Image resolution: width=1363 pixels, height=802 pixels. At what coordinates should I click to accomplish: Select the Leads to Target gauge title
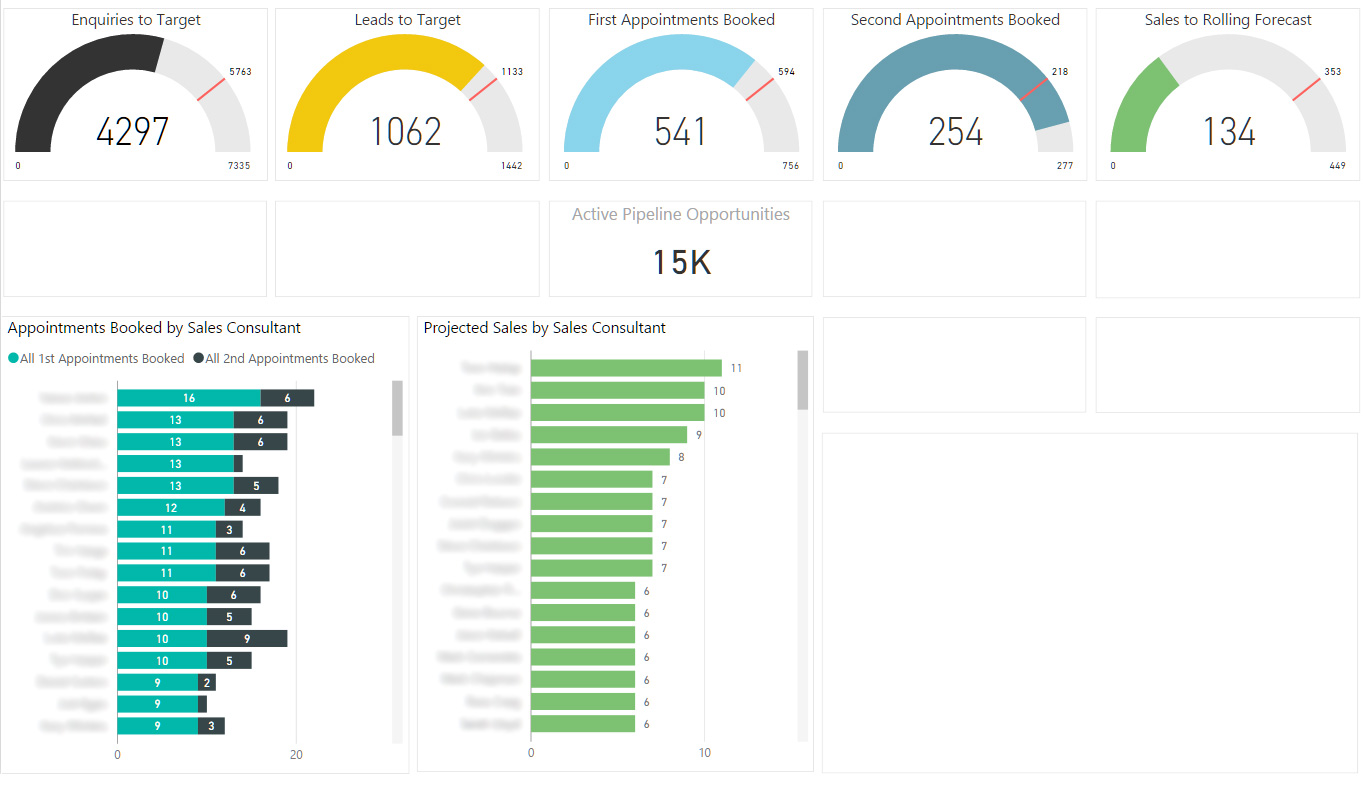pyautogui.click(x=407, y=20)
